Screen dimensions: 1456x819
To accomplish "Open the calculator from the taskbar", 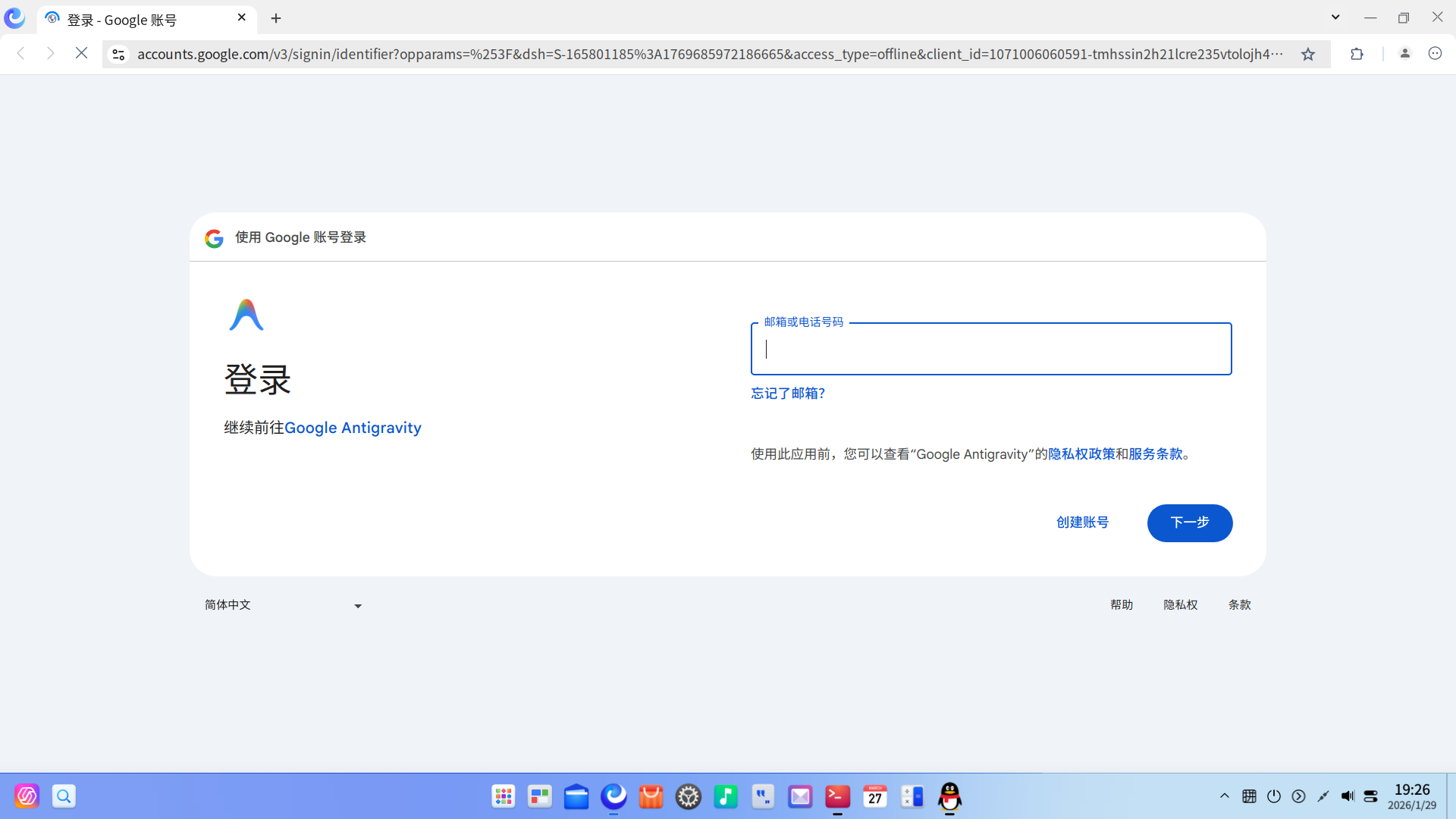I will point(912,796).
